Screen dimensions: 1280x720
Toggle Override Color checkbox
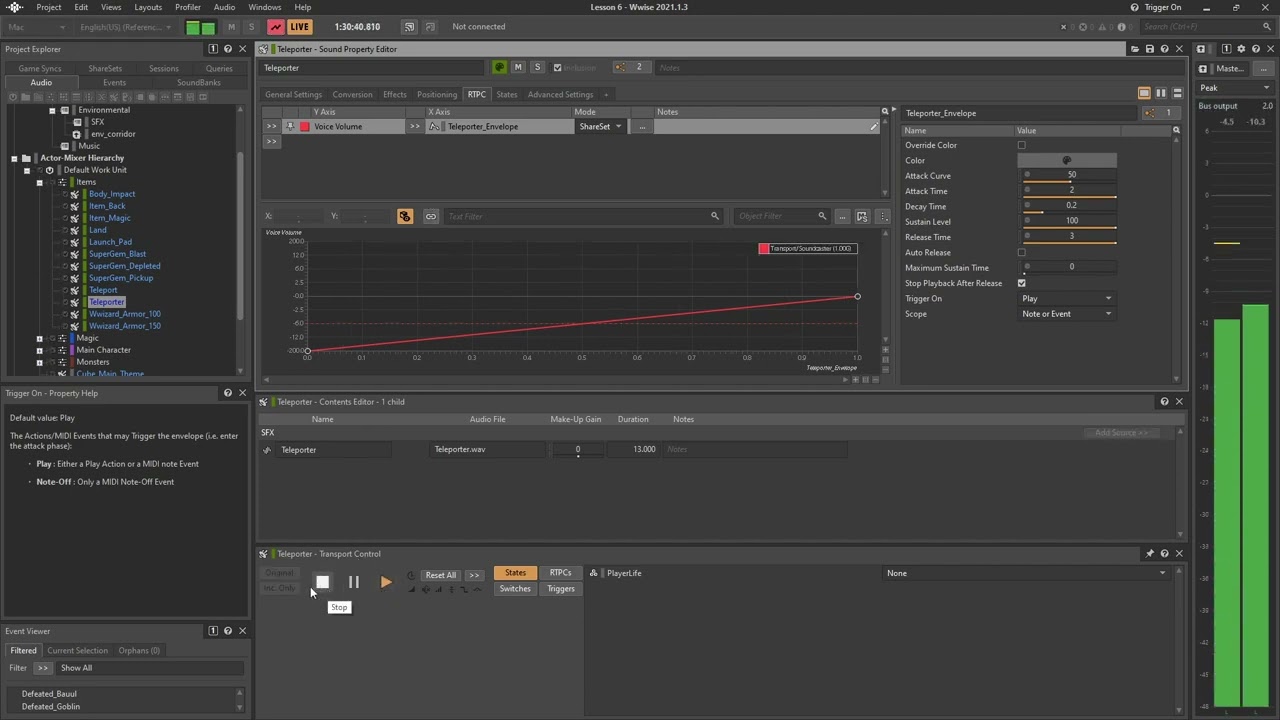pos(1021,145)
